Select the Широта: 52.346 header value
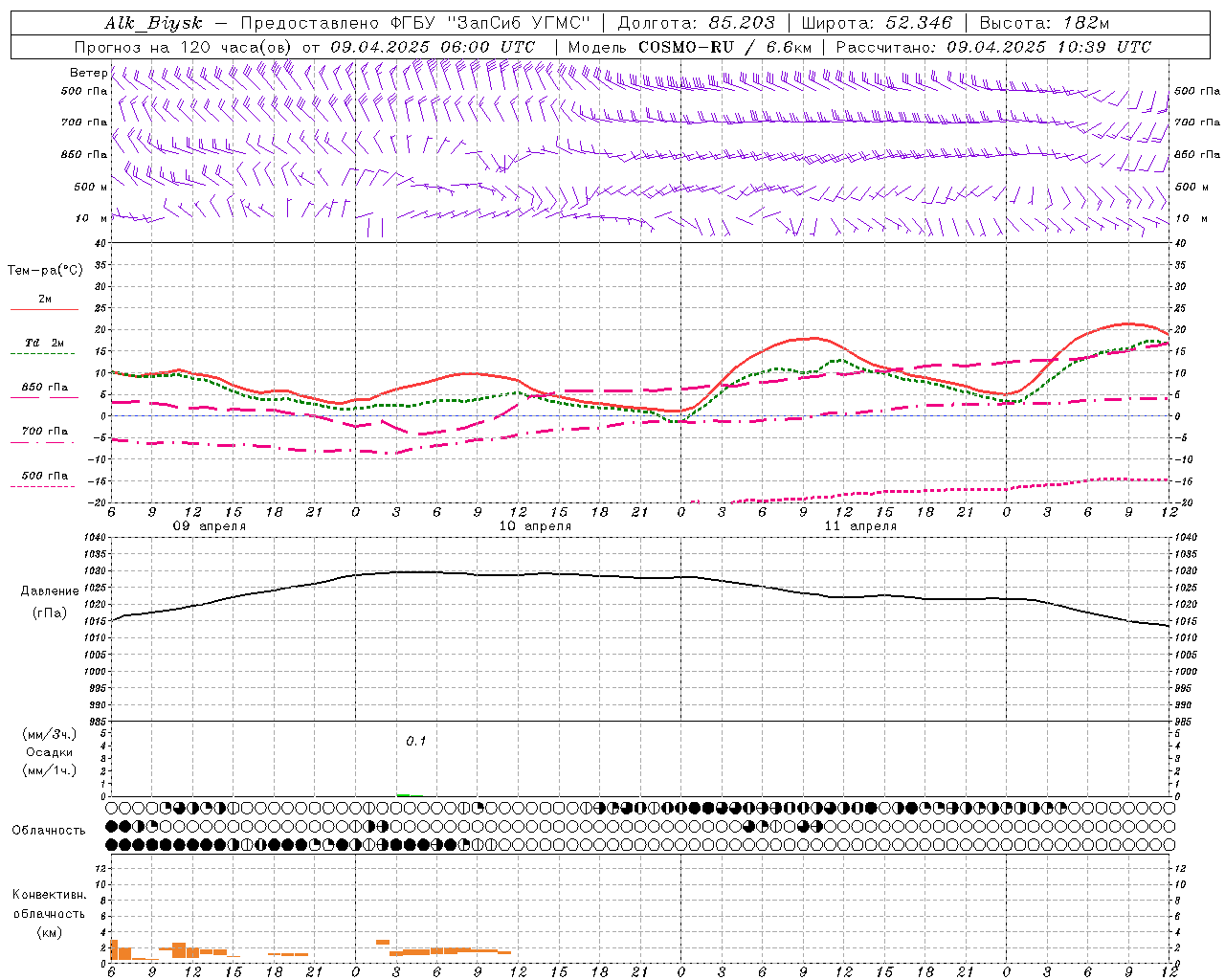 pos(877,23)
